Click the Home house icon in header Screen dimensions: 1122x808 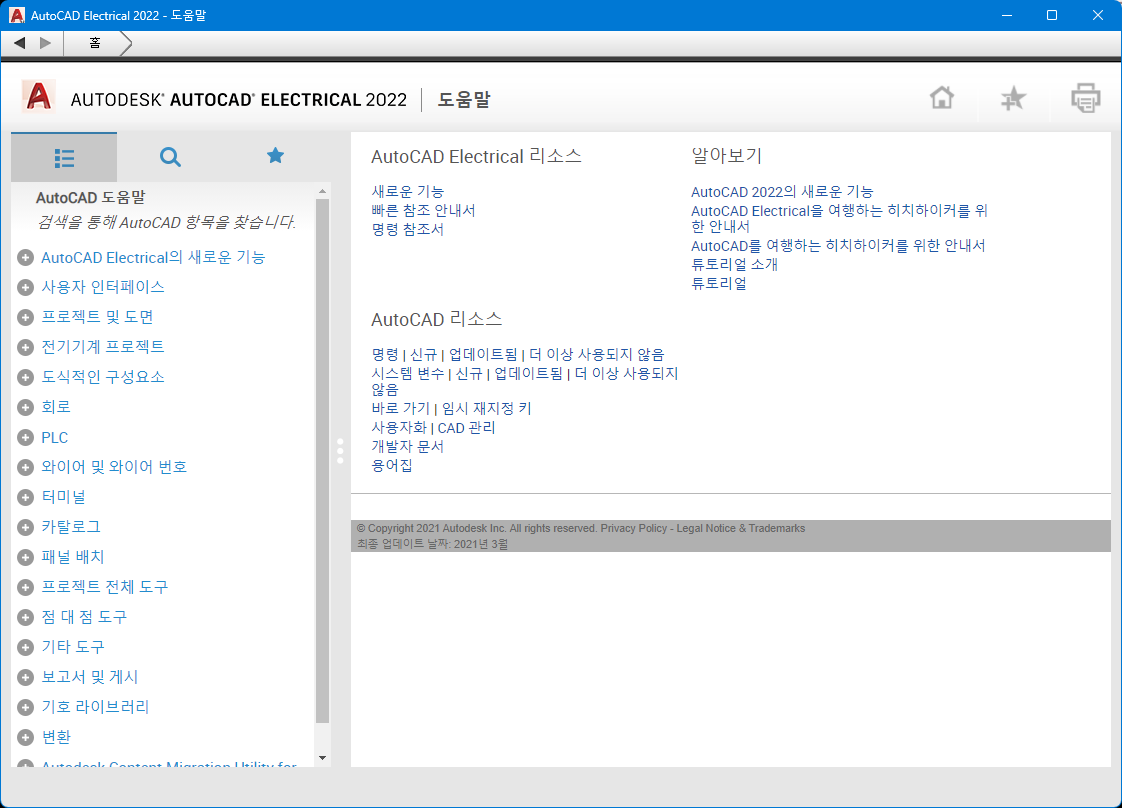(942, 97)
